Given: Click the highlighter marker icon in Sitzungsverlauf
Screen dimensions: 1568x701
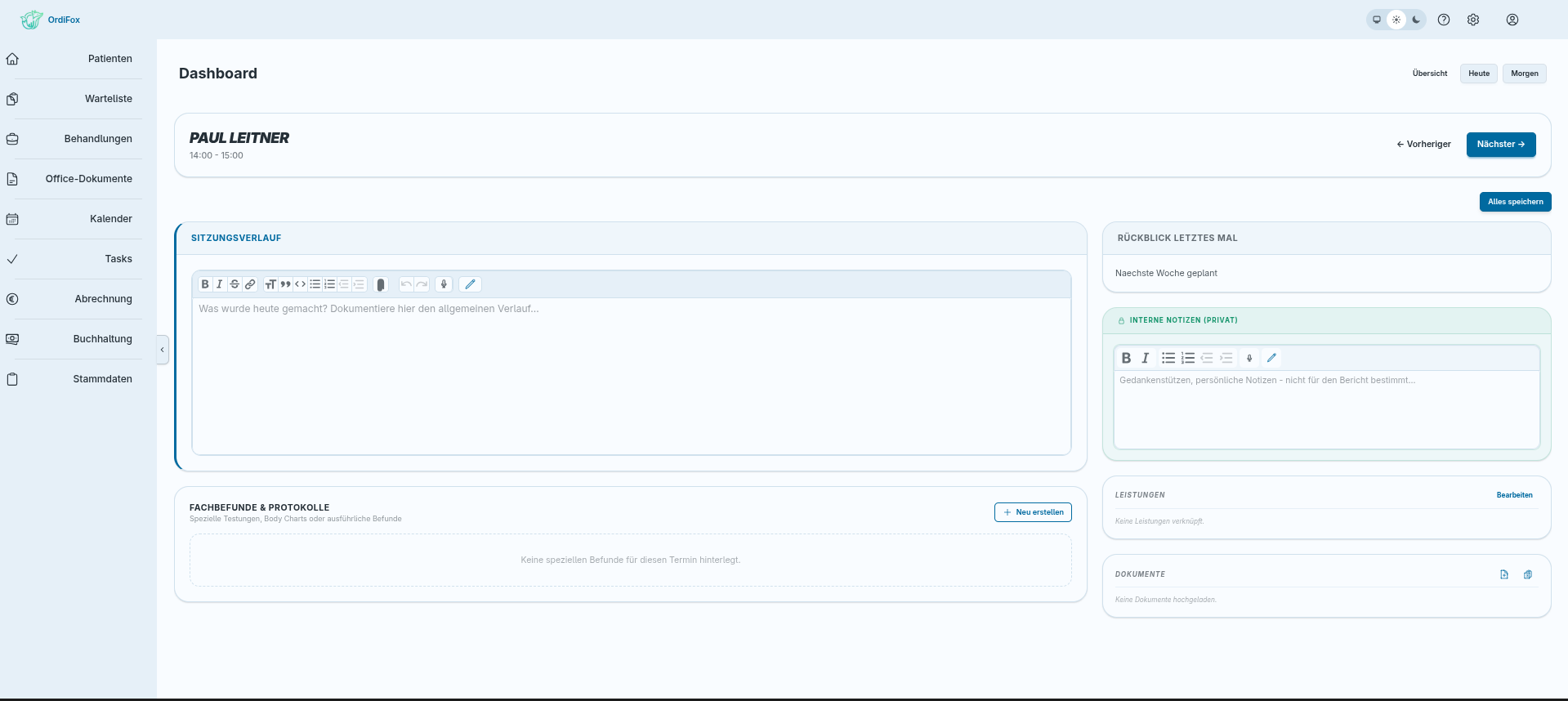Looking at the screenshot, I should click(380, 284).
